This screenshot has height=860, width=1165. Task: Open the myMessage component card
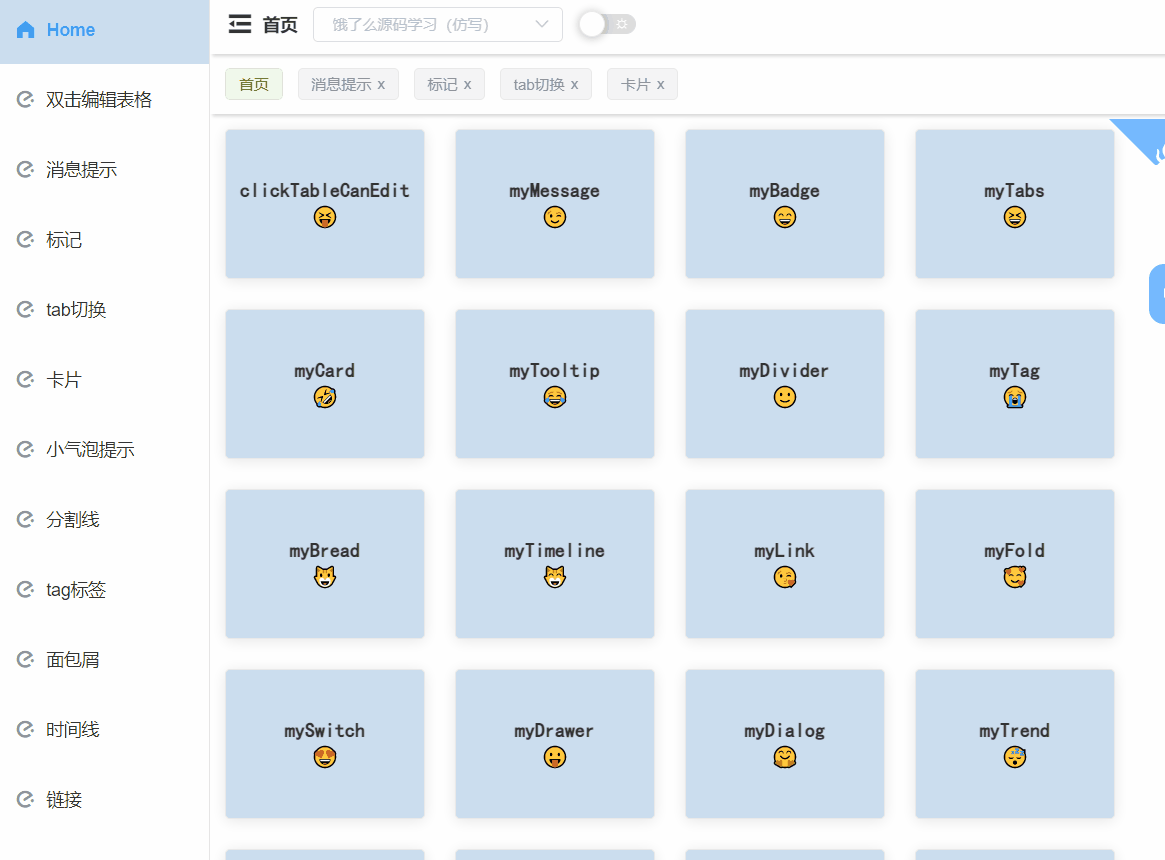(554, 203)
